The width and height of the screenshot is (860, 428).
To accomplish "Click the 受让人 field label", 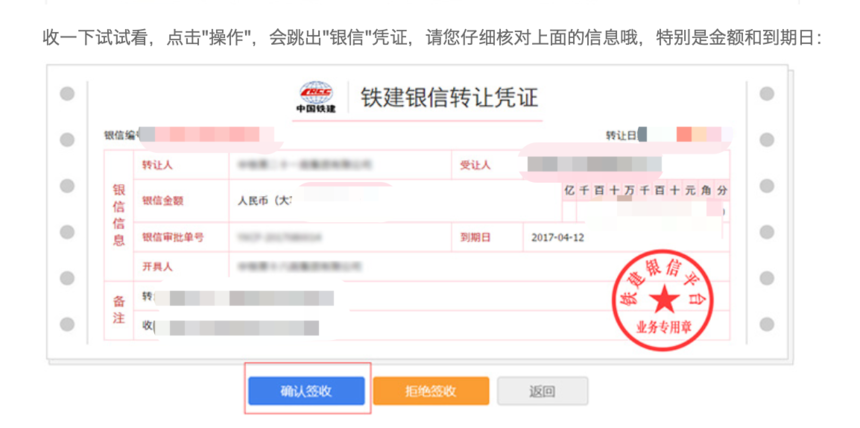I will click(x=475, y=165).
